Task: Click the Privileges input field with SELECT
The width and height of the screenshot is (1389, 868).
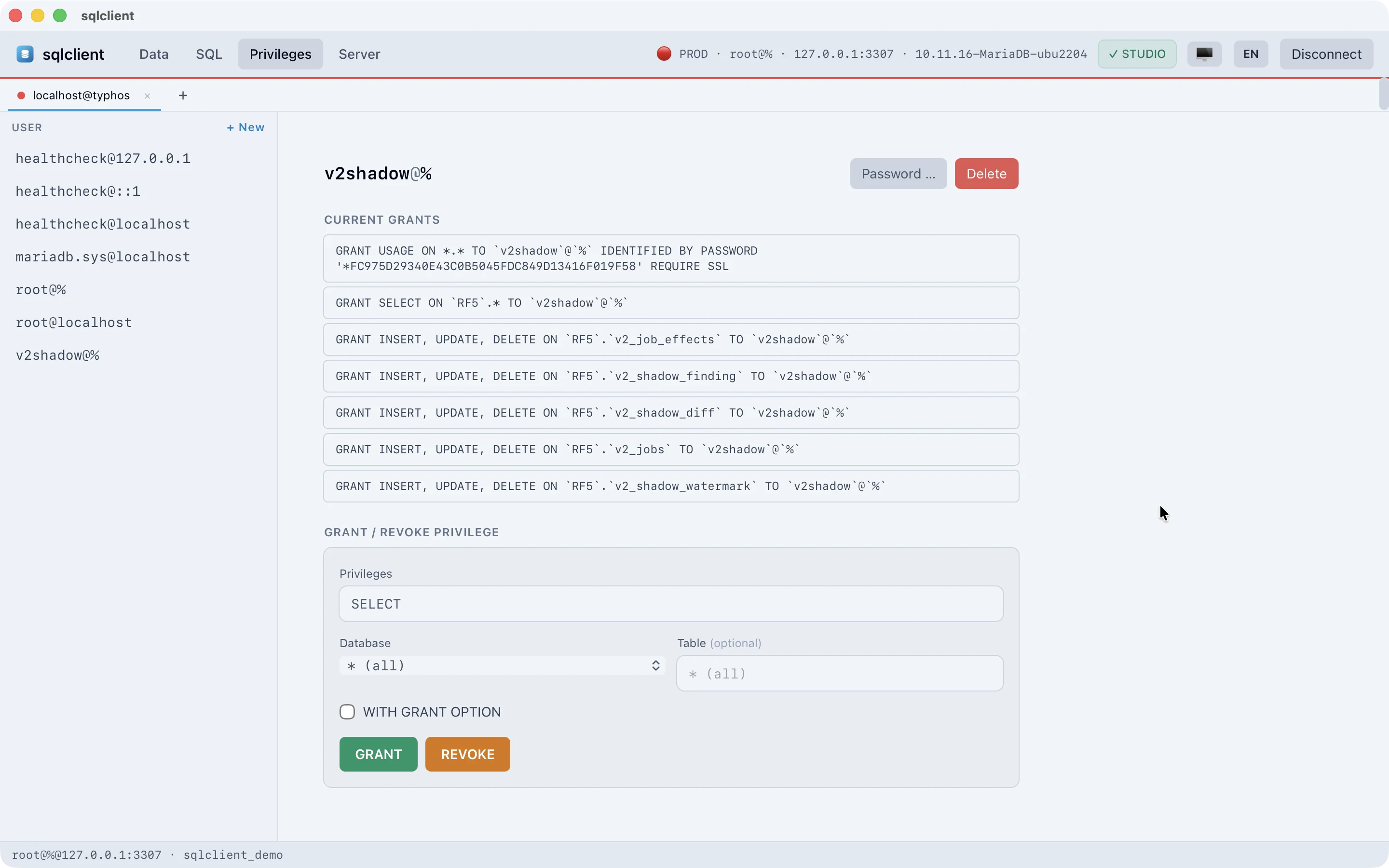Action: click(671, 604)
